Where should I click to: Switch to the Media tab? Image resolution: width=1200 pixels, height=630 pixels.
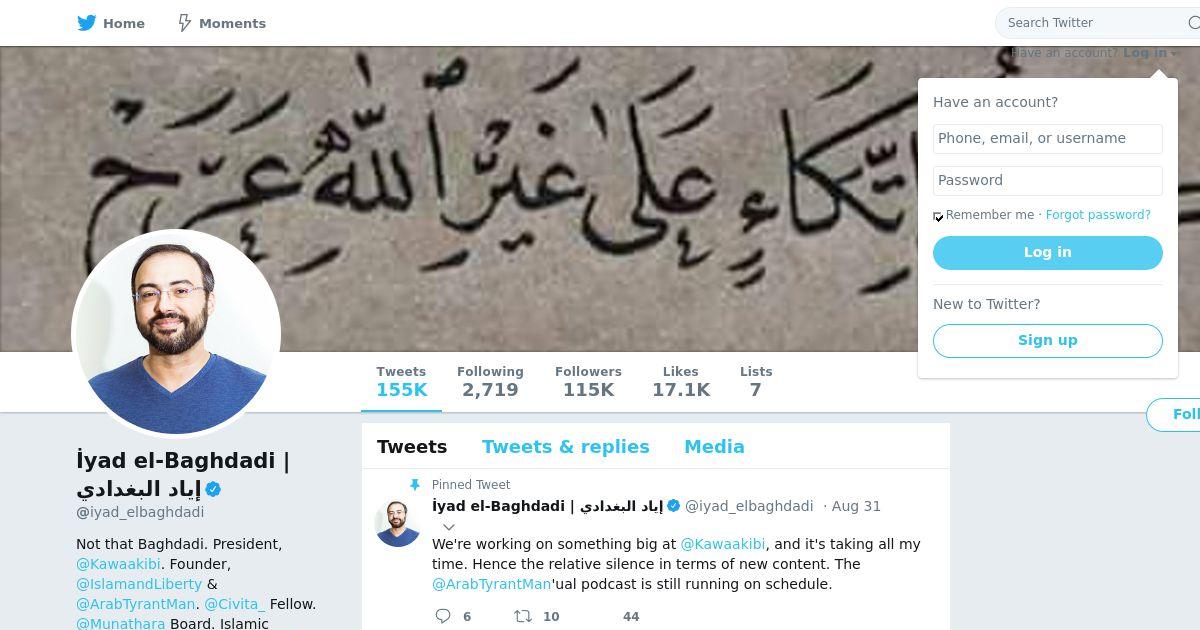click(x=714, y=447)
